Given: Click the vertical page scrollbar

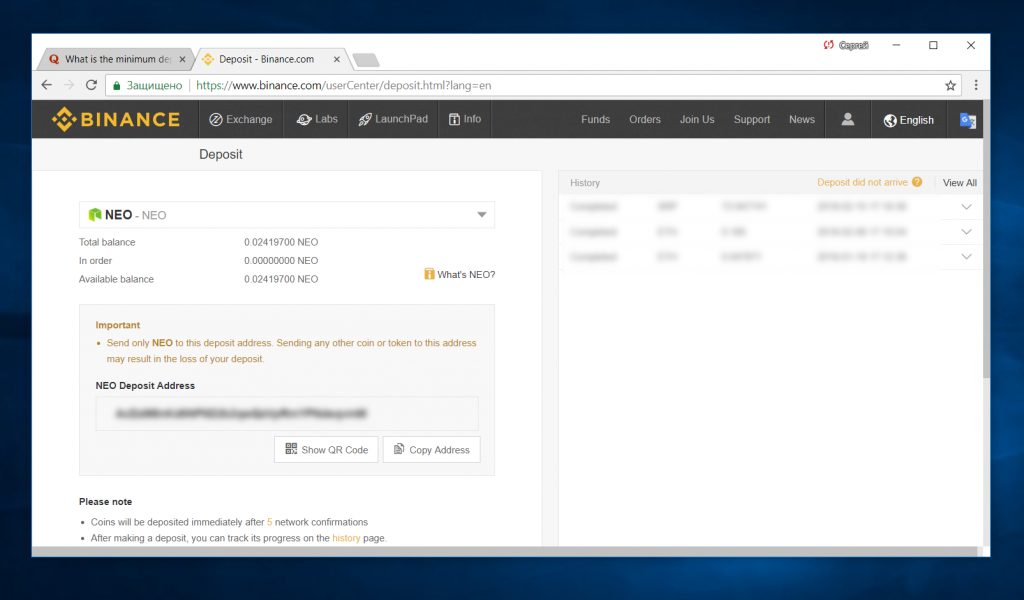Looking at the screenshot, I should coord(986,238).
